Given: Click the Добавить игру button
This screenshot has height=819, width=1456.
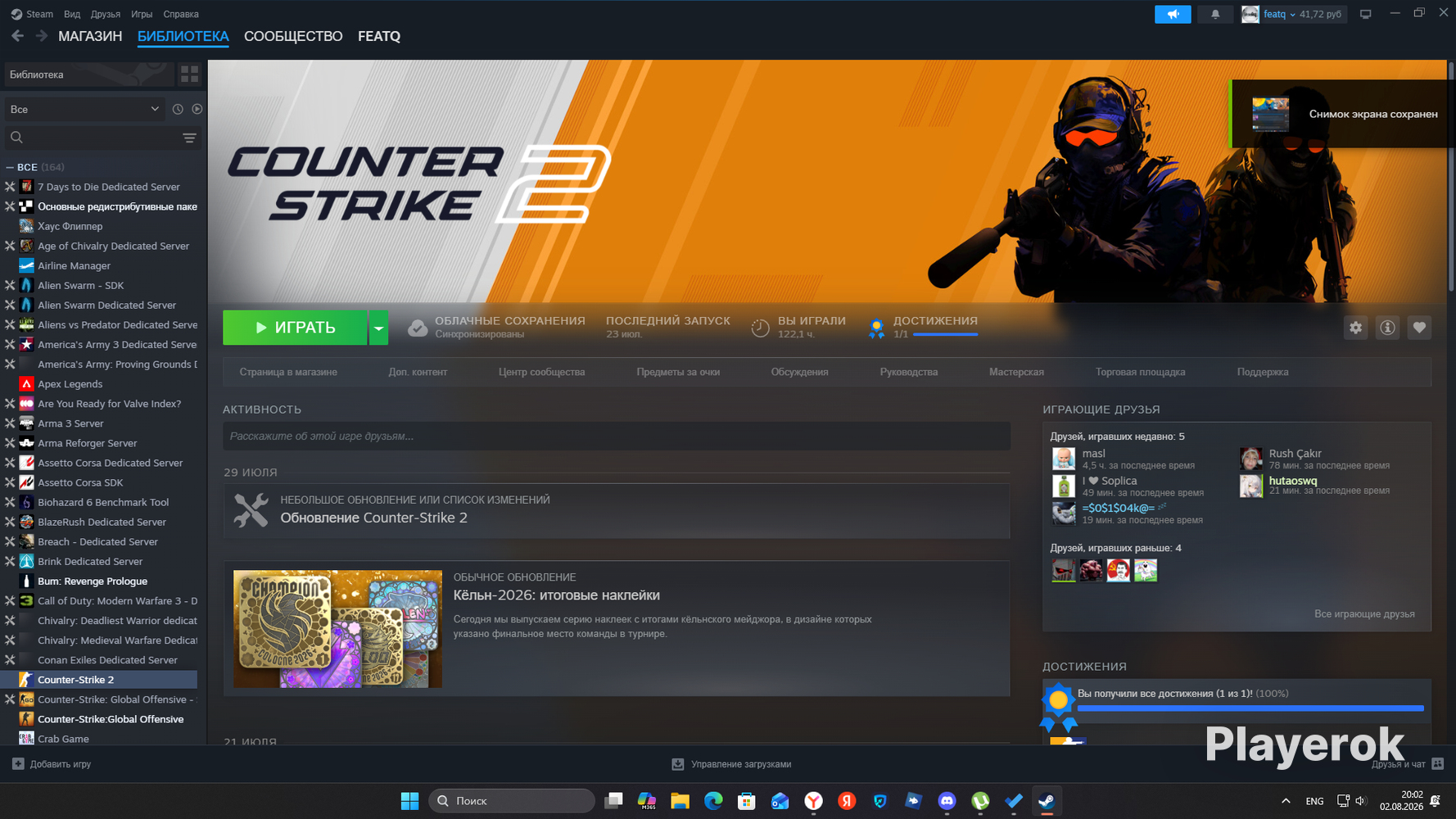Looking at the screenshot, I should 52,764.
